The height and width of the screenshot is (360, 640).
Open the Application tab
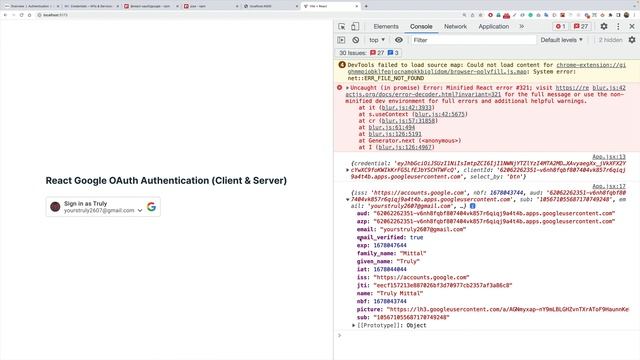click(x=493, y=27)
